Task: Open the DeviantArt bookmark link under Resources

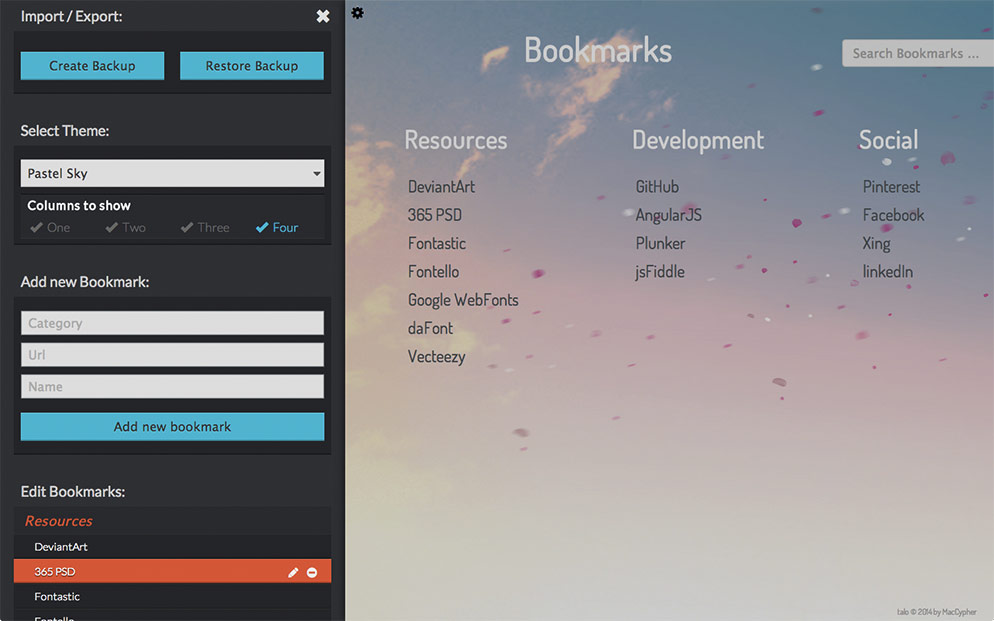Action: pos(441,187)
